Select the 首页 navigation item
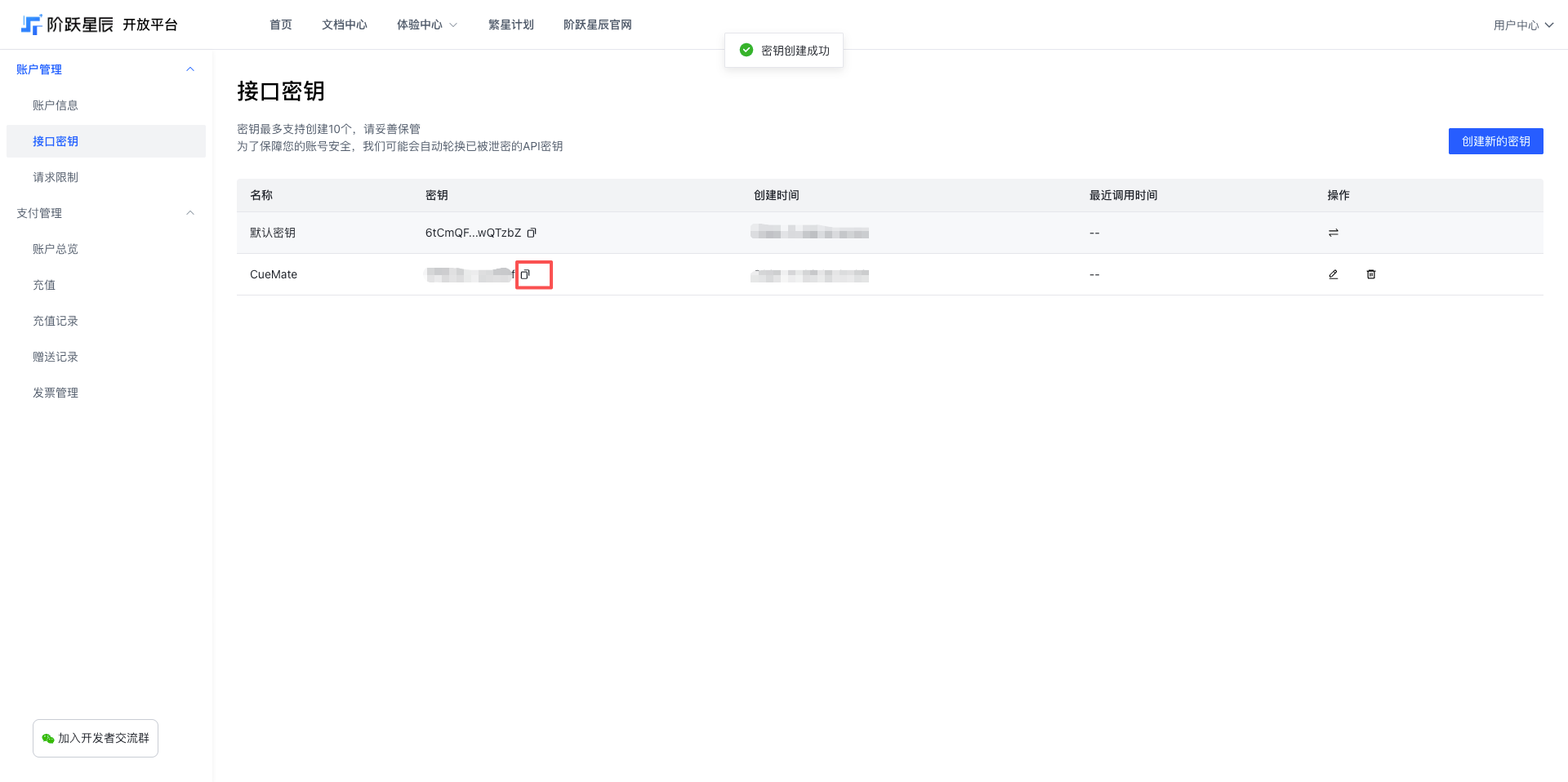 280,24
